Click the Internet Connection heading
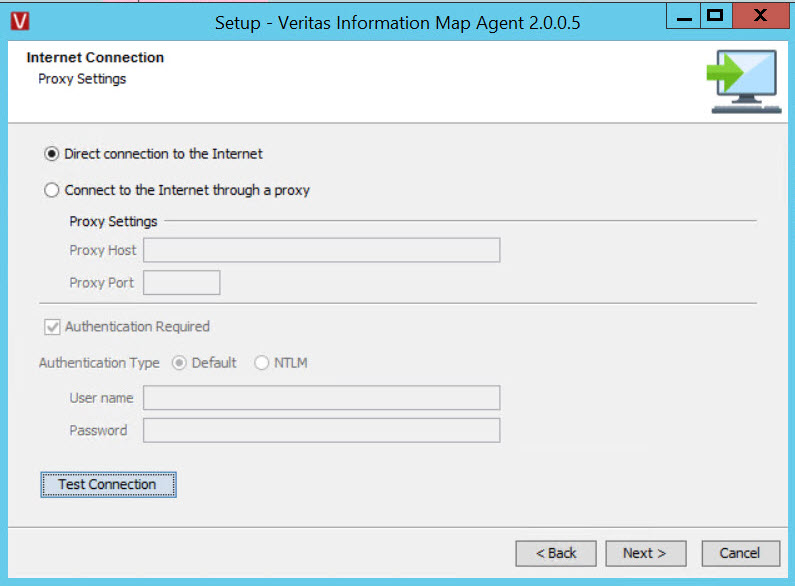Image resolution: width=795 pixels, height=586 pixels. (95, 57)
